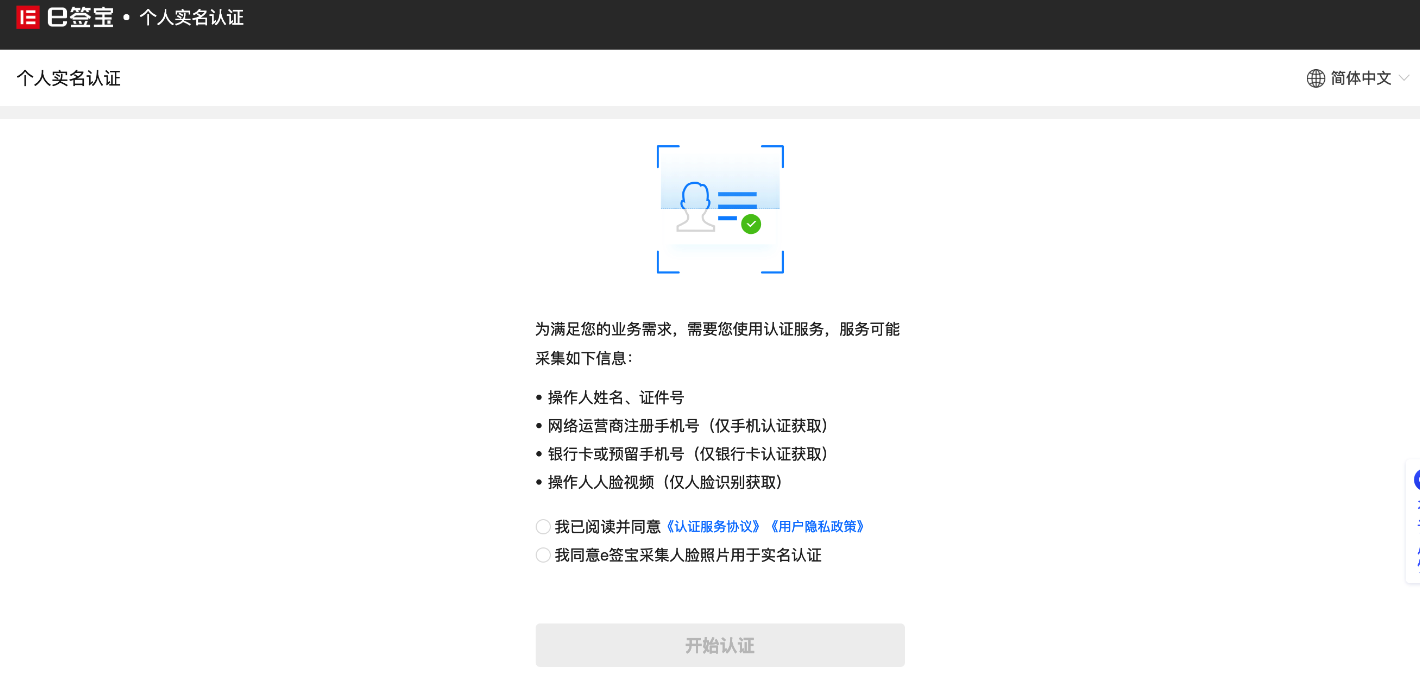Screen dimensions: 1420x686
Task: Click the 个人实名认证 page heading
Action: tap(68, 78)
